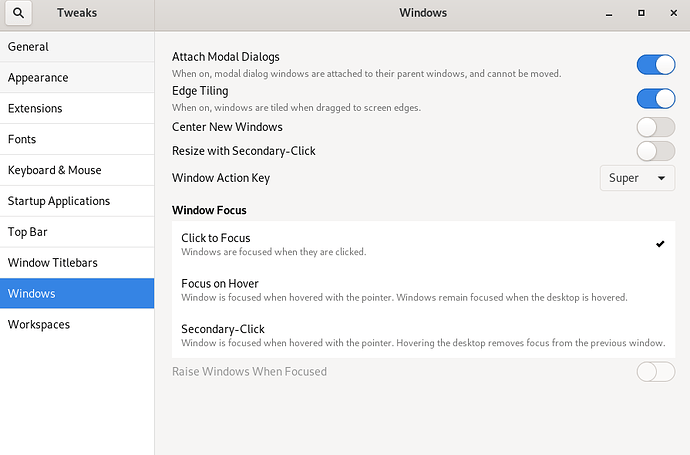The height and width of the screenshot is (455, 690).
Task: Select Secondary-Click window focus mode
Action: [x=420, y=335]
